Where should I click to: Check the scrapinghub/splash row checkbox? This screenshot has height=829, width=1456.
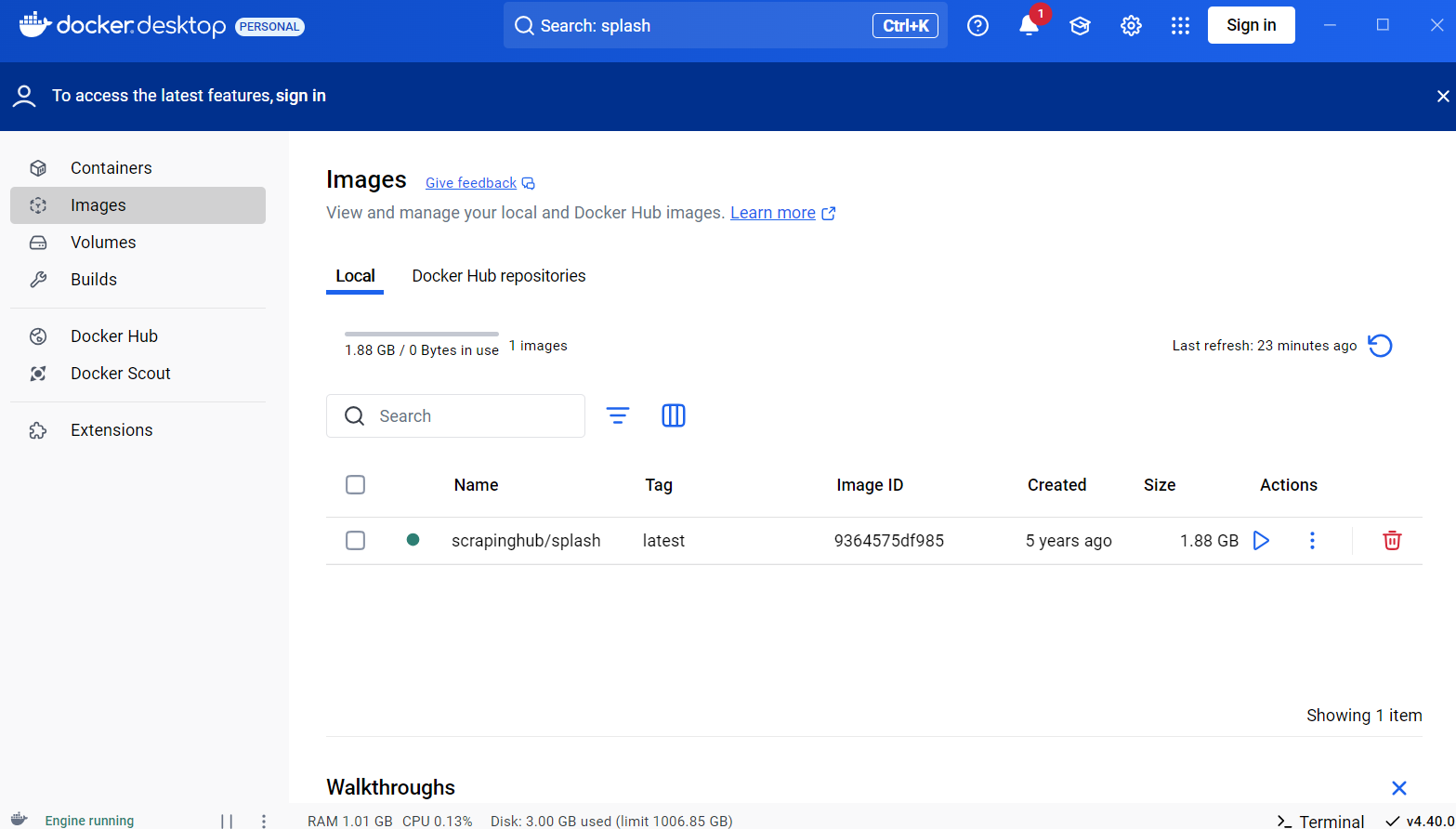click(355, 541)
